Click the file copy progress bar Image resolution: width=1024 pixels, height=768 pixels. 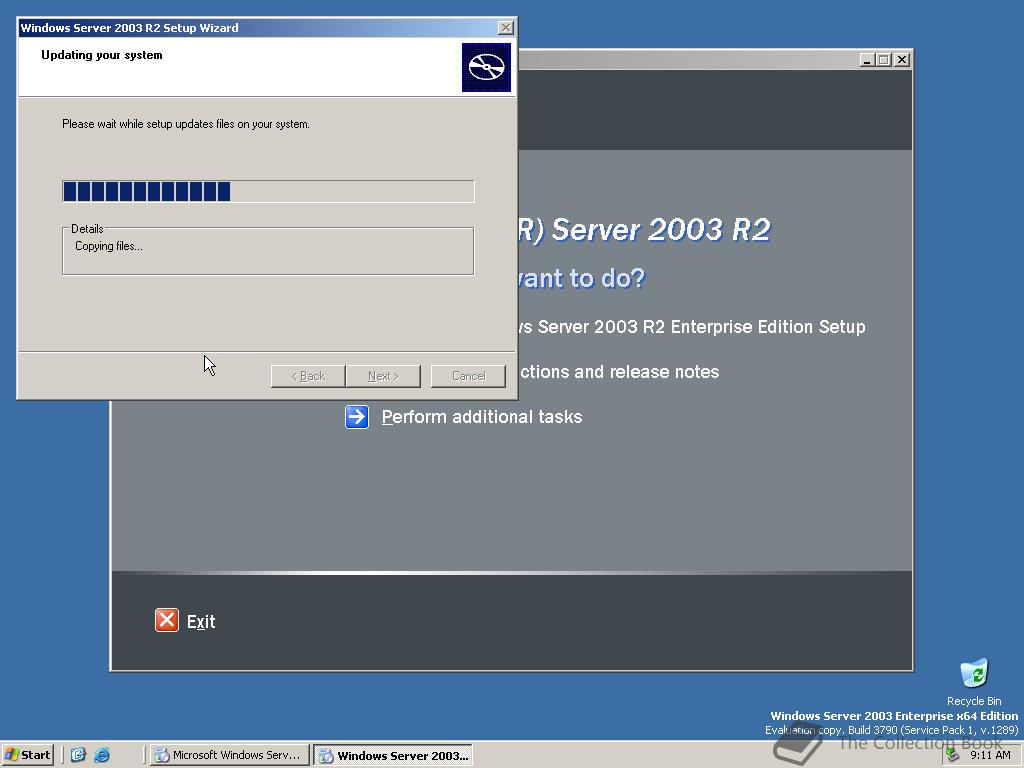pyautogui.click(x=268, y=191)
